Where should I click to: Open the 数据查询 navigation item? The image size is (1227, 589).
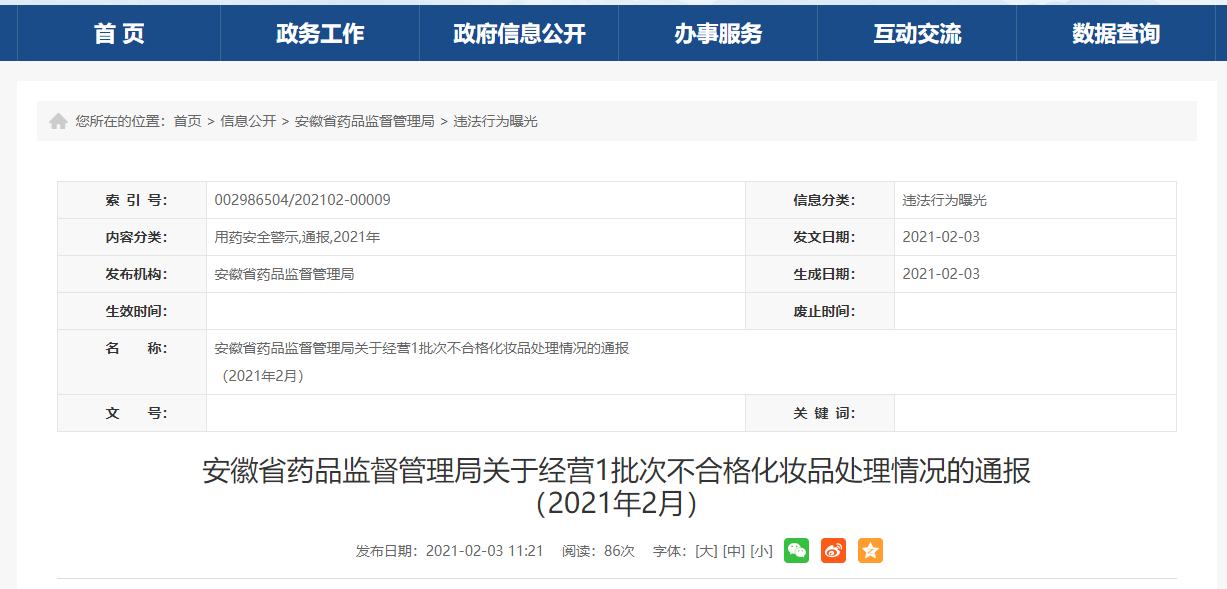tap(1116, 34)
